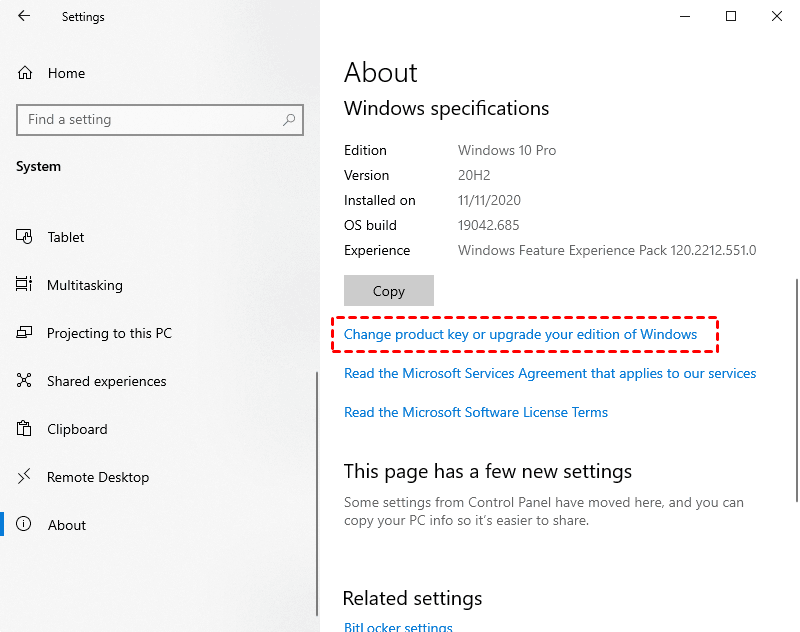The height and width of the screenshot is (632, 800).
Task: Open Remote Desktop settings
Action: pyautogui.click(x=98, y=477)
